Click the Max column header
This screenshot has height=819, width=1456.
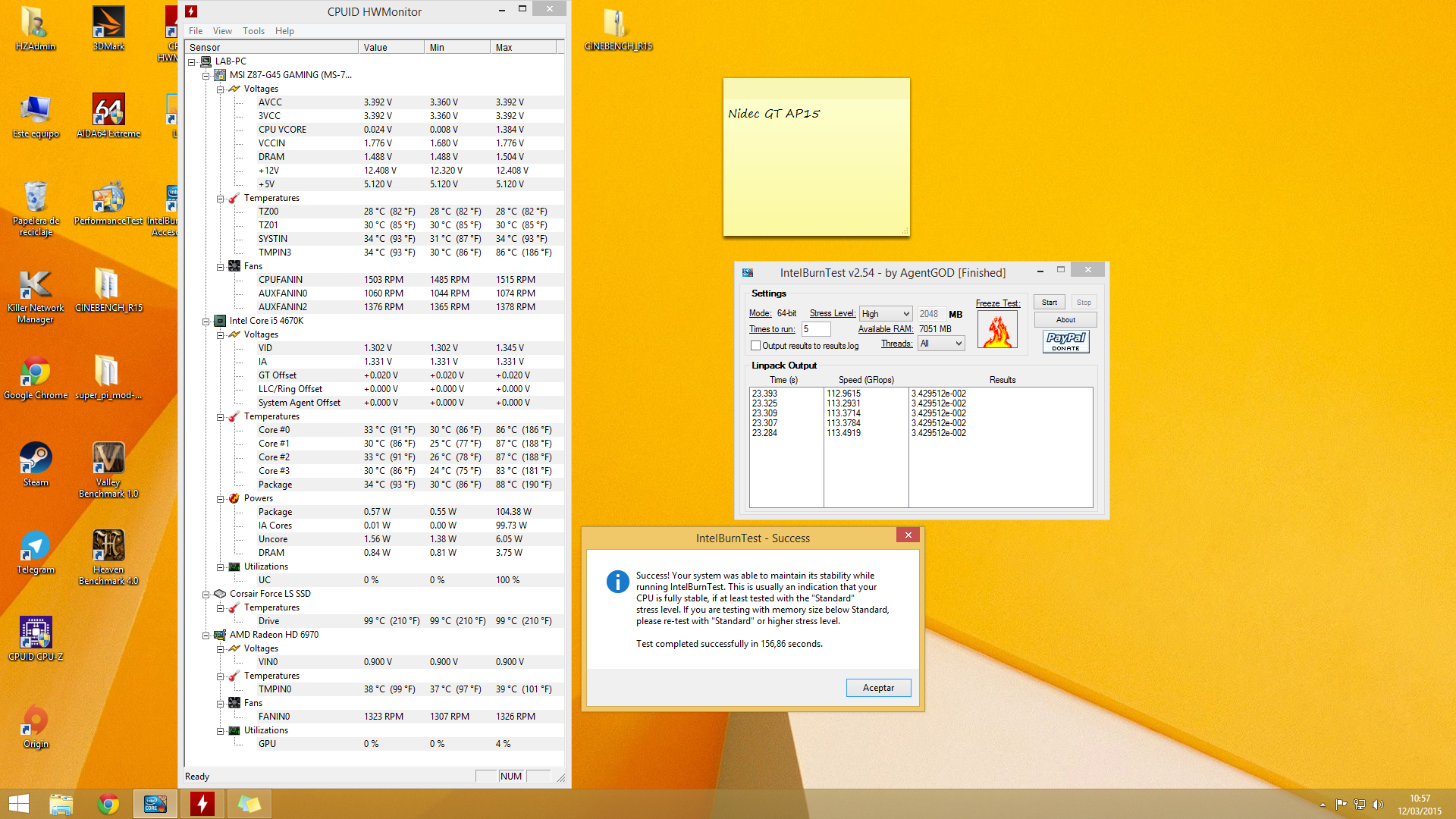(x=523, y=47)
